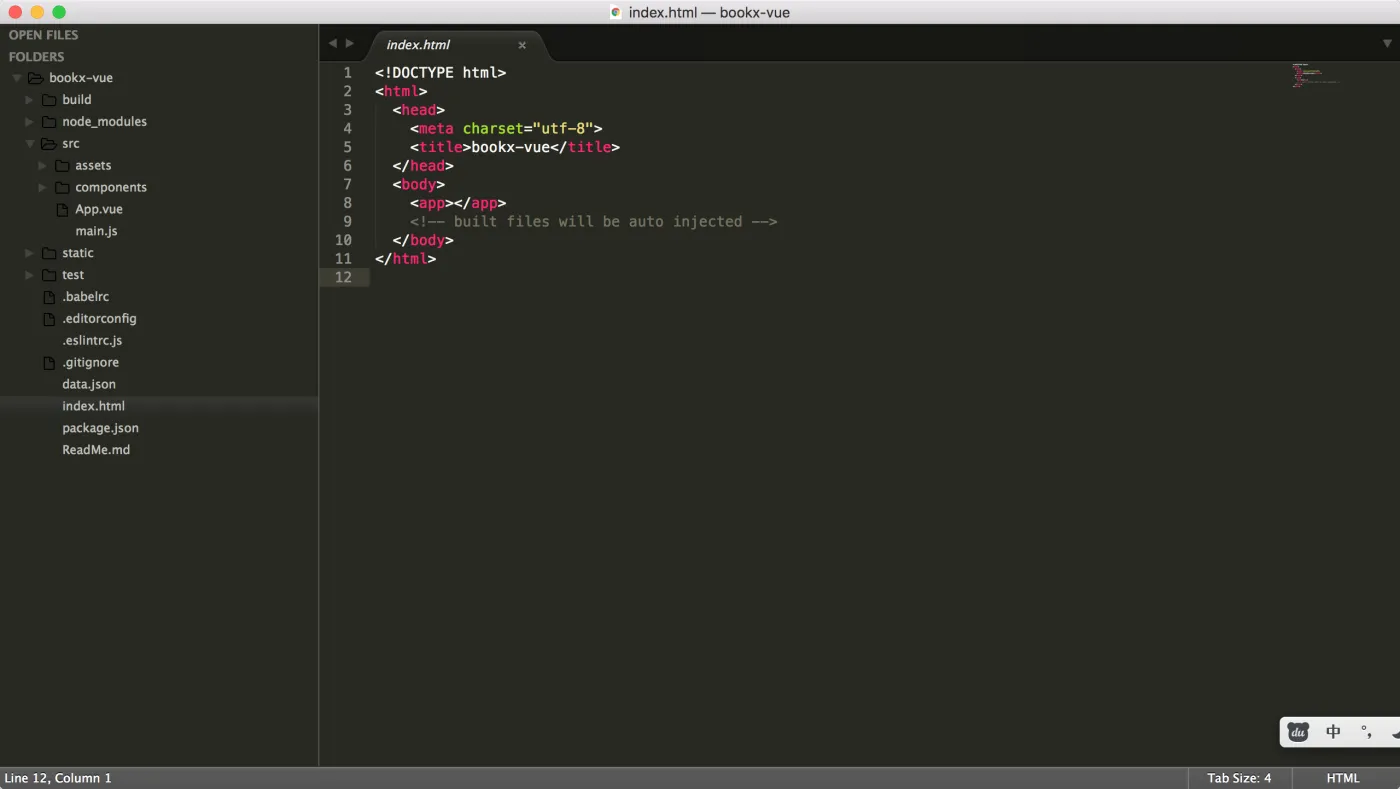Open .editorconfig in the sidebar
Screen dimensions: 1400x789
click(99, 319)
